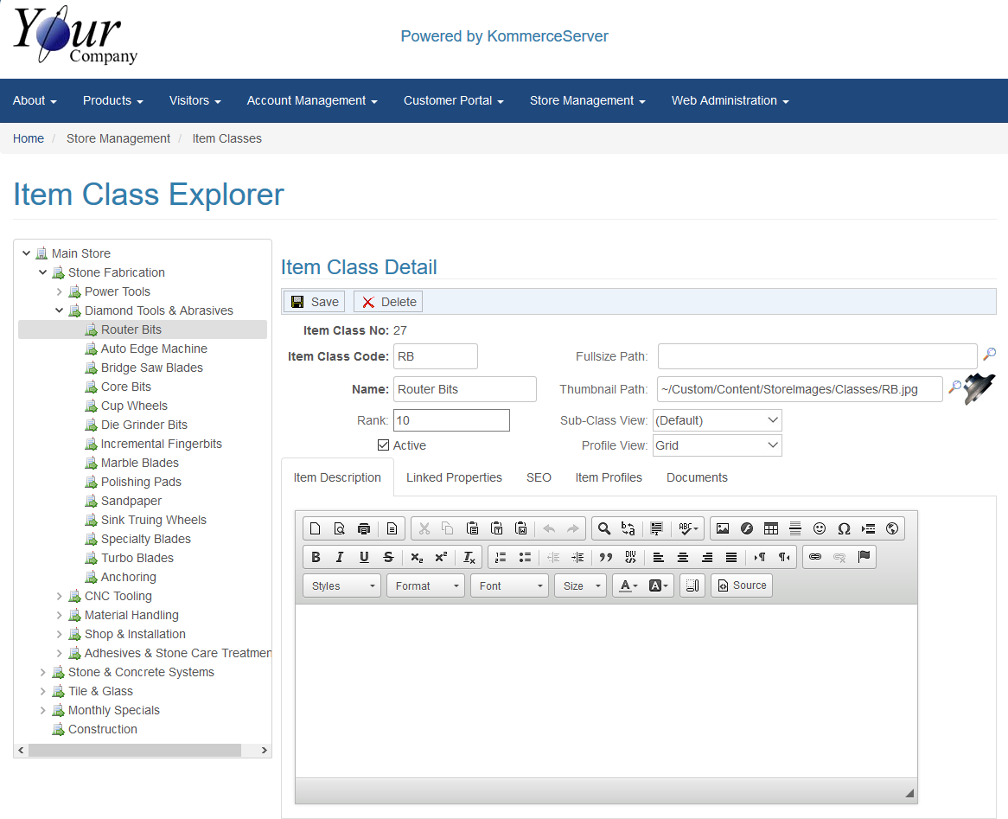Click the smiley emoticon icon
Screen dimensions: 1008x819
click(819, 528)
